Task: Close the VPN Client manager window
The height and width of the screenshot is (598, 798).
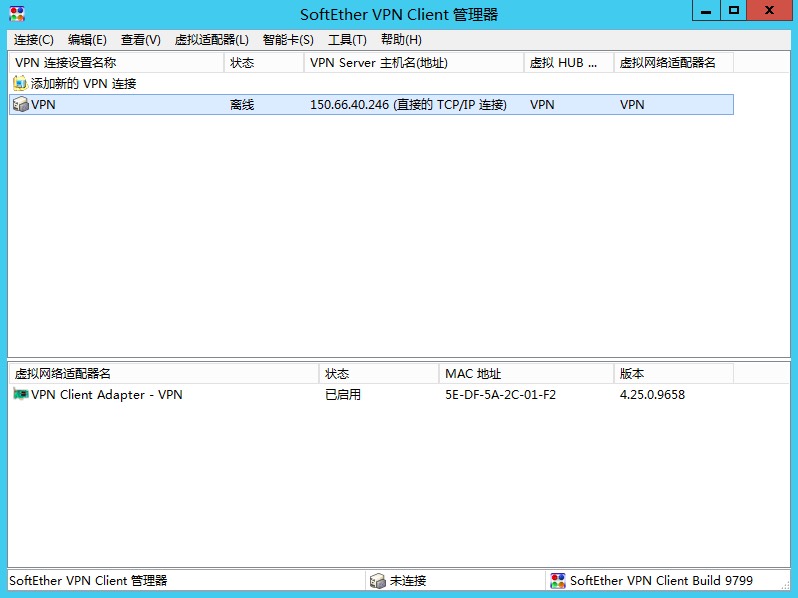Action: (x=770, y=11)
